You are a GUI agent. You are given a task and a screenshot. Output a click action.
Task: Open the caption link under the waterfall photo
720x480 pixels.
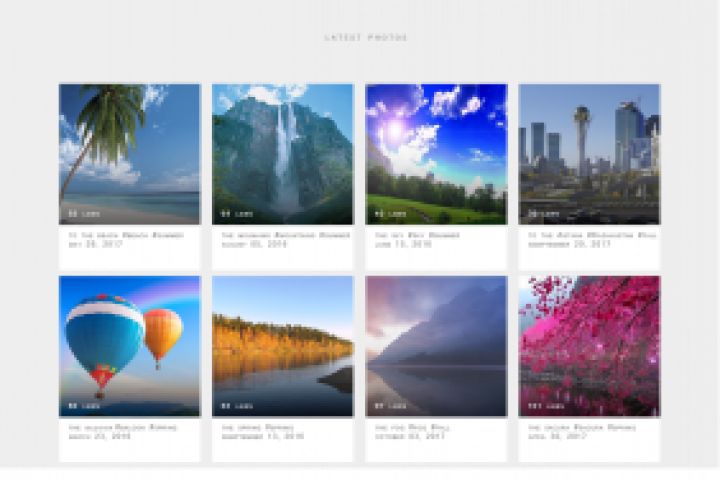(286, 235)
